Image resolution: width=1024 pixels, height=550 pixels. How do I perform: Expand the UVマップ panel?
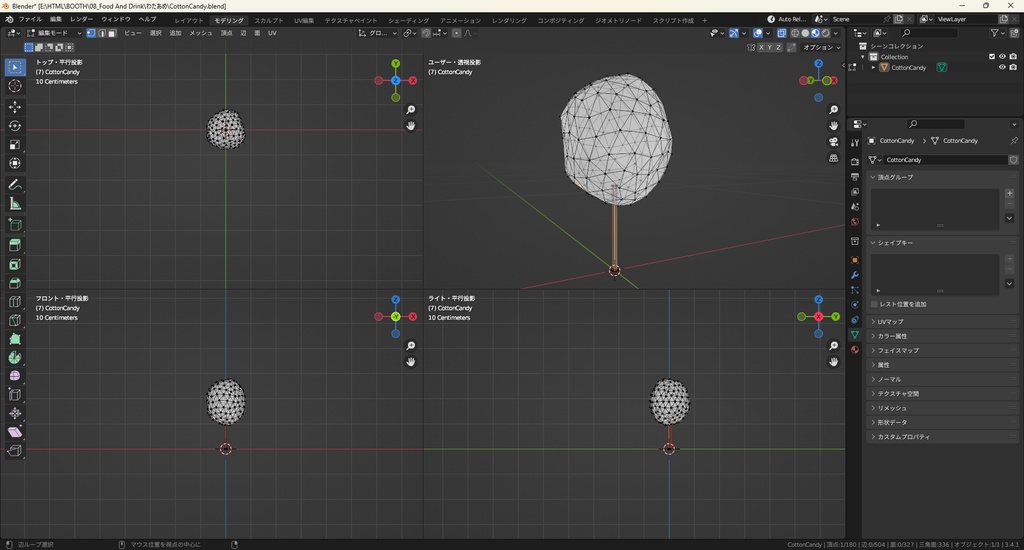click(890, 322)
